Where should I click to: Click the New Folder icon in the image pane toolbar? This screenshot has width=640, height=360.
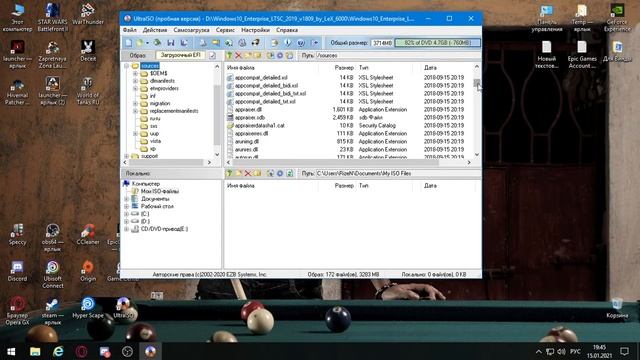pos(248,56)
